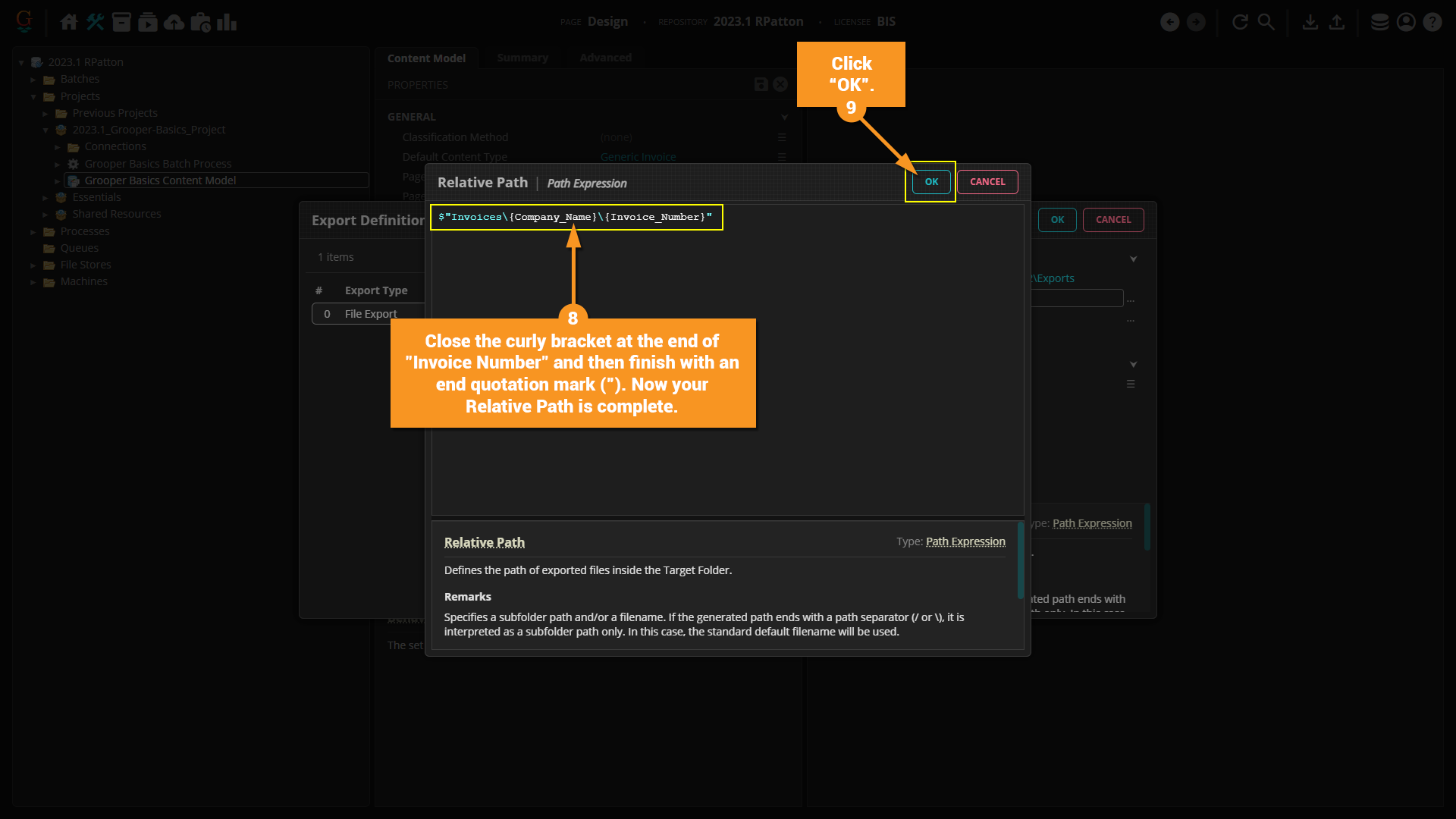This screenshot has height=819, width=1456.
Task: Click the search magnifier icon
Action: pos(1266,22)
